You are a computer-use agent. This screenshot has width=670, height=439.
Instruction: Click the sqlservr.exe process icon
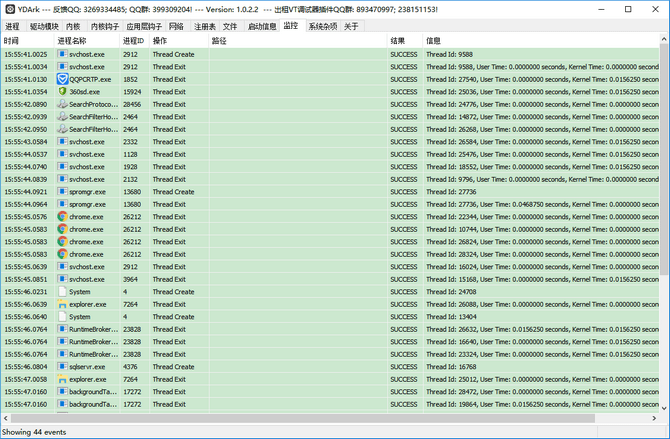click(x=62, y=366)
